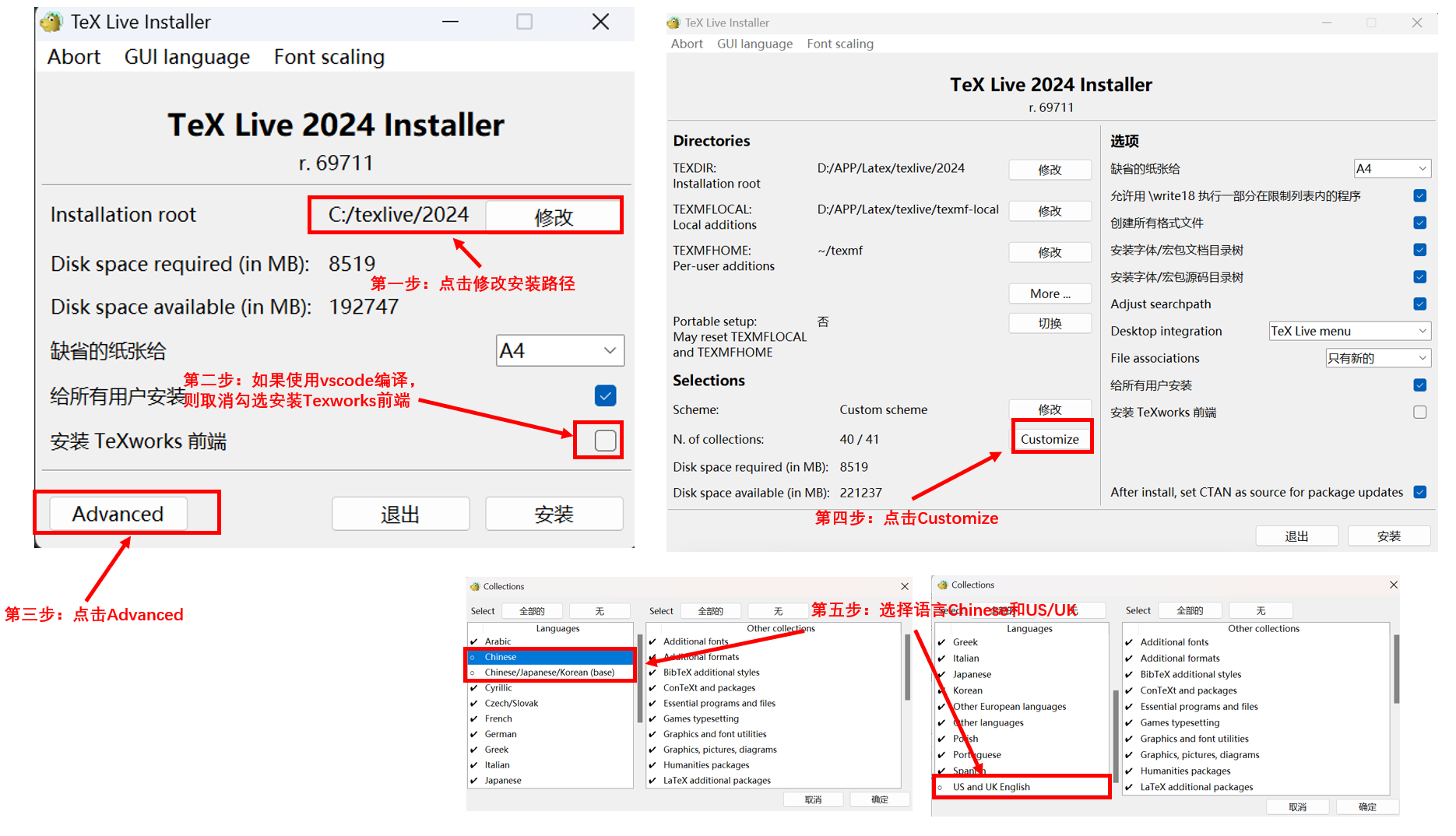
Task: Open the File associations dropdown
Action: (x=1378, y=358)
